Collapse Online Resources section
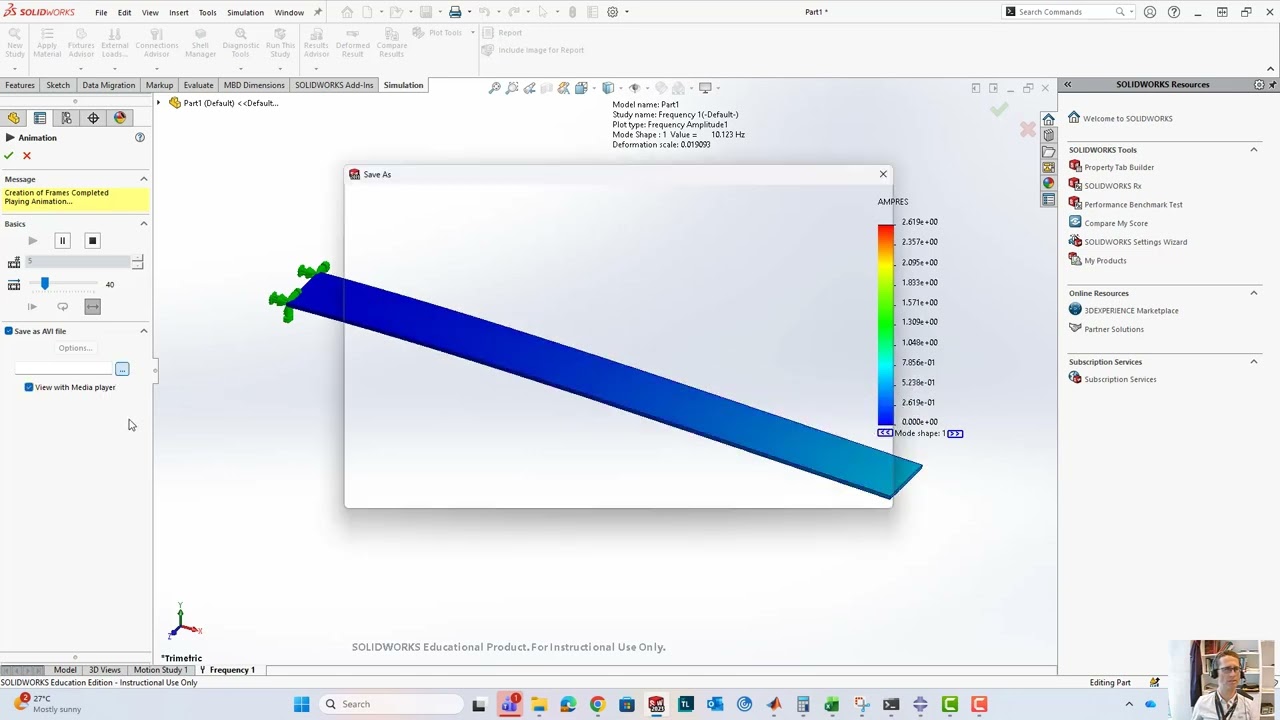This screenshot has width=1280, height=720. pyautogui.click(x=1253, y=293)
